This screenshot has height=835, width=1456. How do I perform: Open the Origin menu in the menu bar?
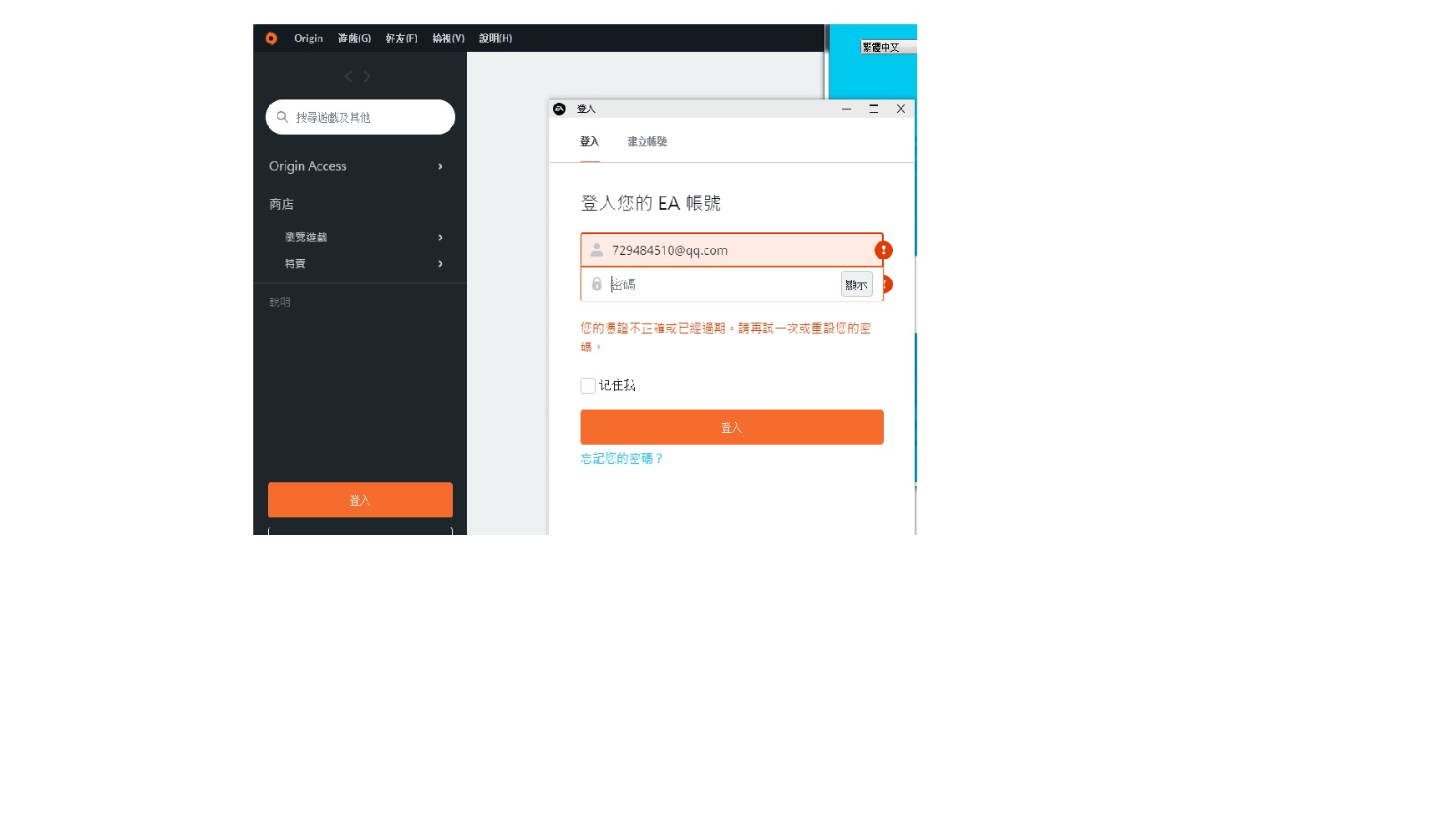[308, 38]
